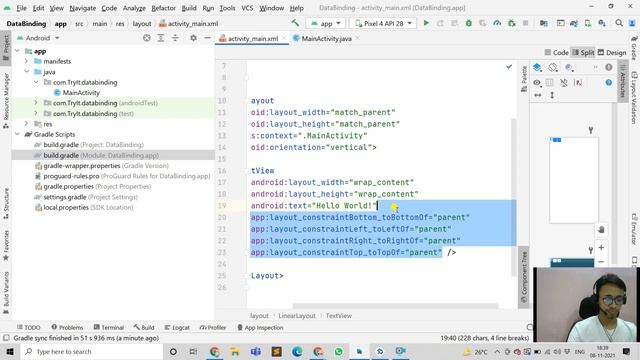Screen dimensions: 640x360
Task: Collapse the app module tree node
Action: click(x=18, y=51)
